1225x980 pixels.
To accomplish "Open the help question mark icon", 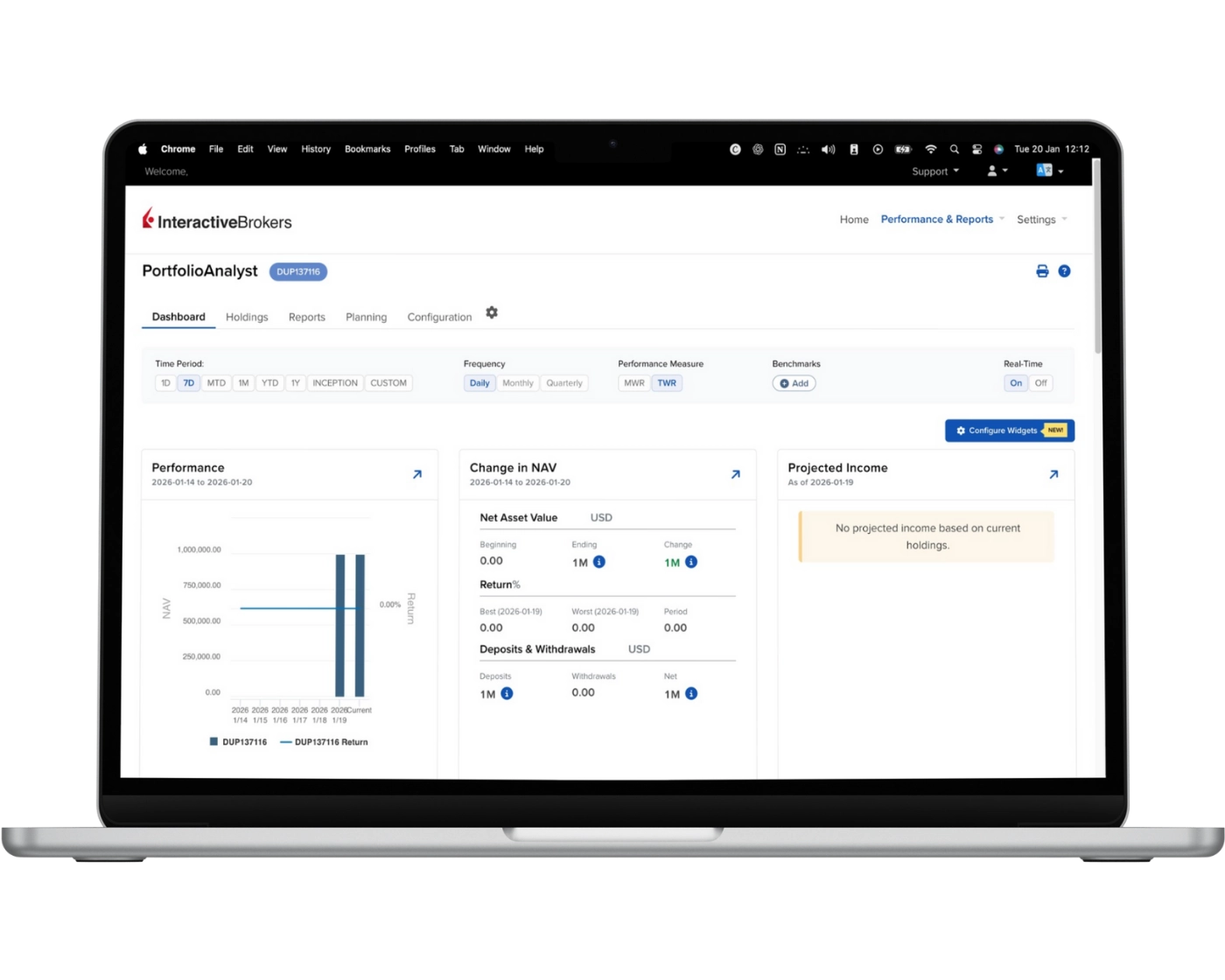I will [x=1064, y=271].
